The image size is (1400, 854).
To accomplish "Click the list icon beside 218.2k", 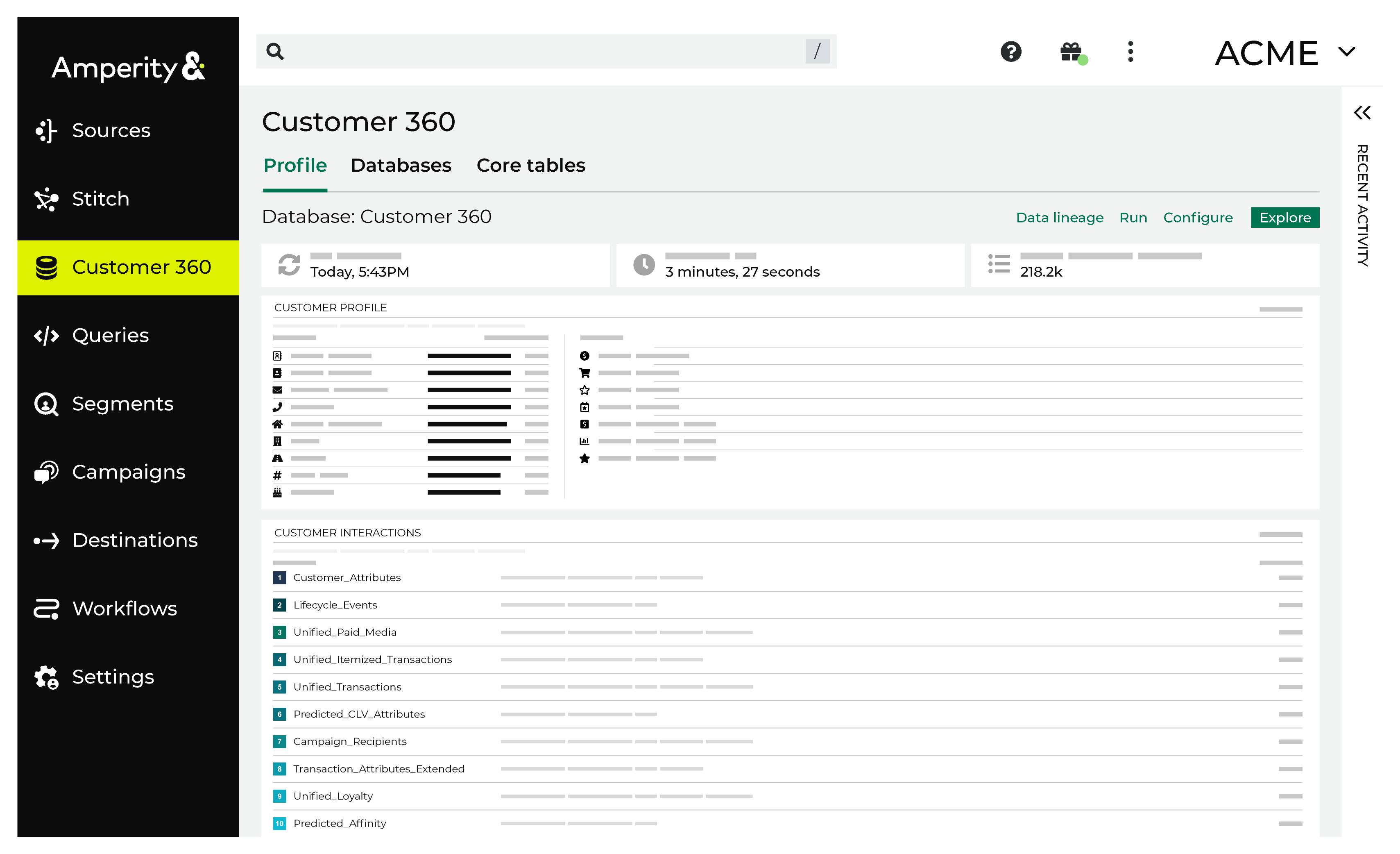I will pyautogui.click(x=998, y=264).
